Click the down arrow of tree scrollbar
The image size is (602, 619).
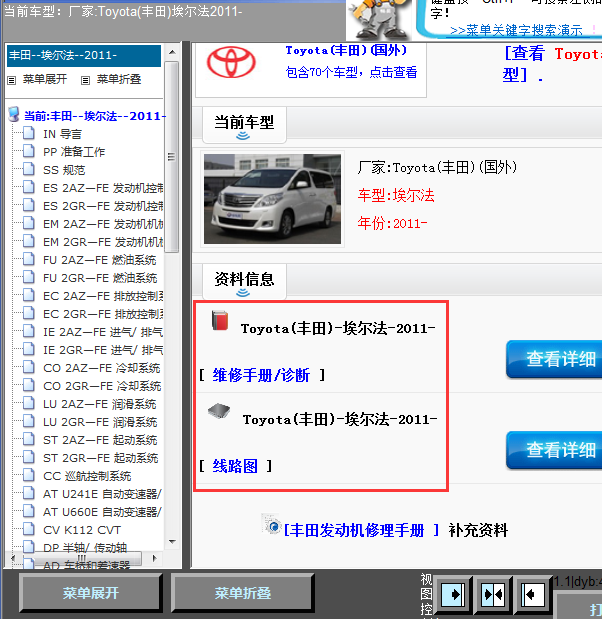click(x=172, y=542)
